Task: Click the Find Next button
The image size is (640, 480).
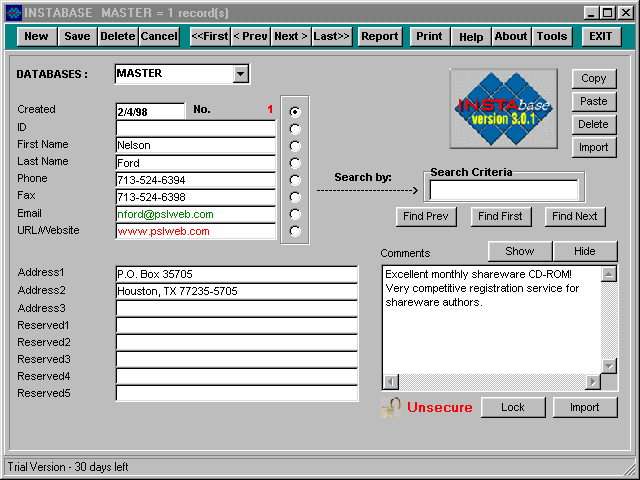Action: pos(575,216)
